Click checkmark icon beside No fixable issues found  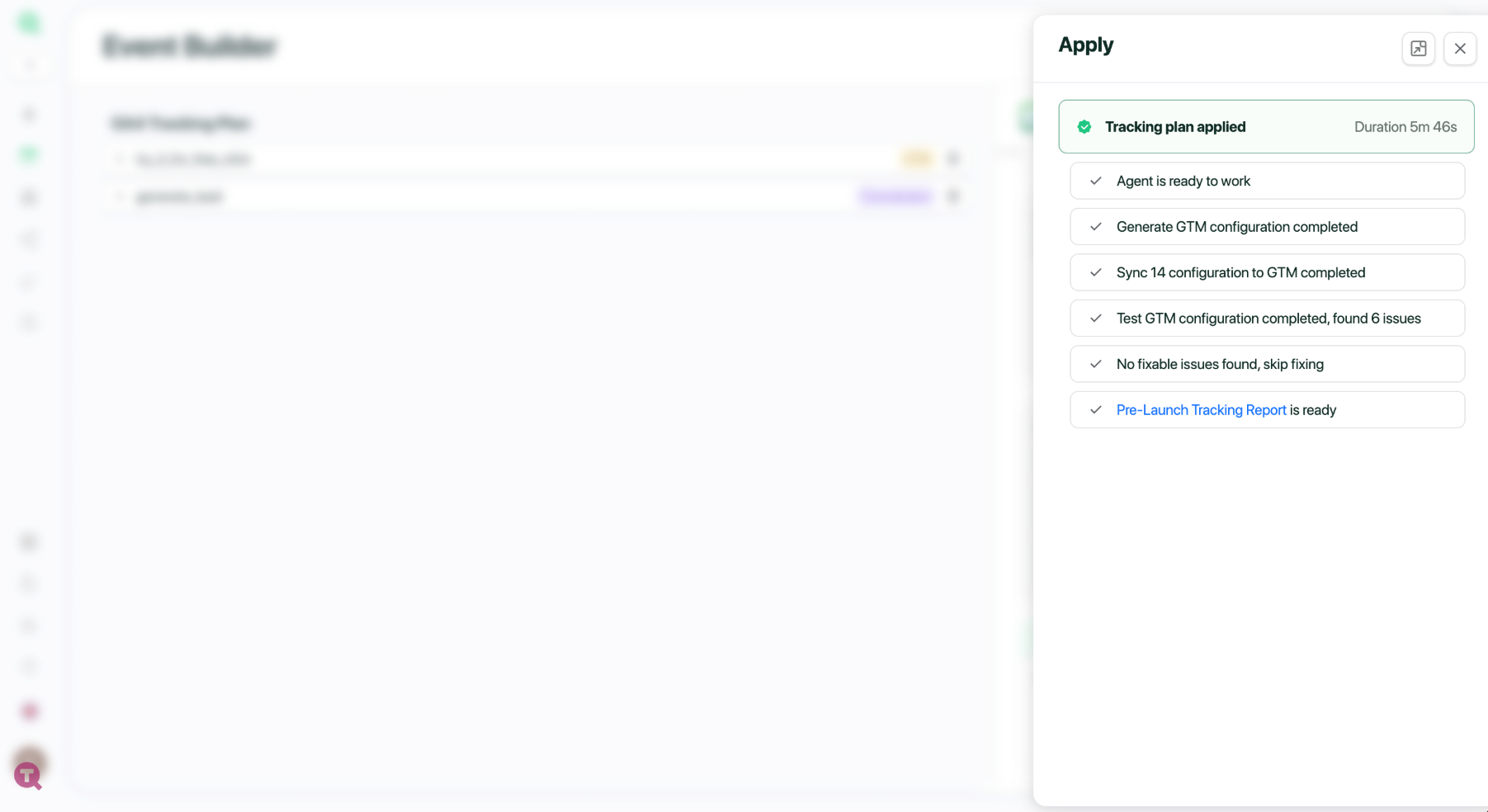coord(1096,365)
